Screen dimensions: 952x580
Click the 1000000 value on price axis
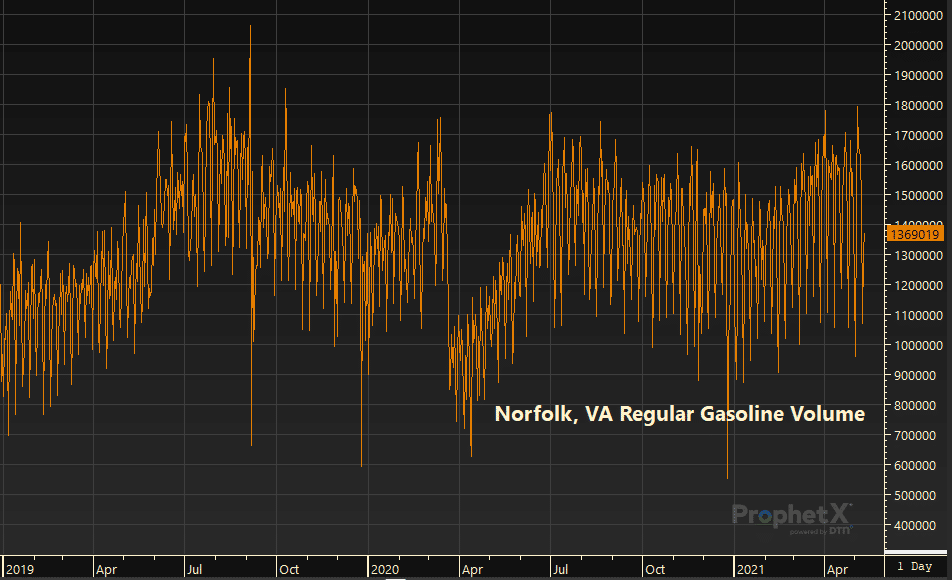coord(918,346)
